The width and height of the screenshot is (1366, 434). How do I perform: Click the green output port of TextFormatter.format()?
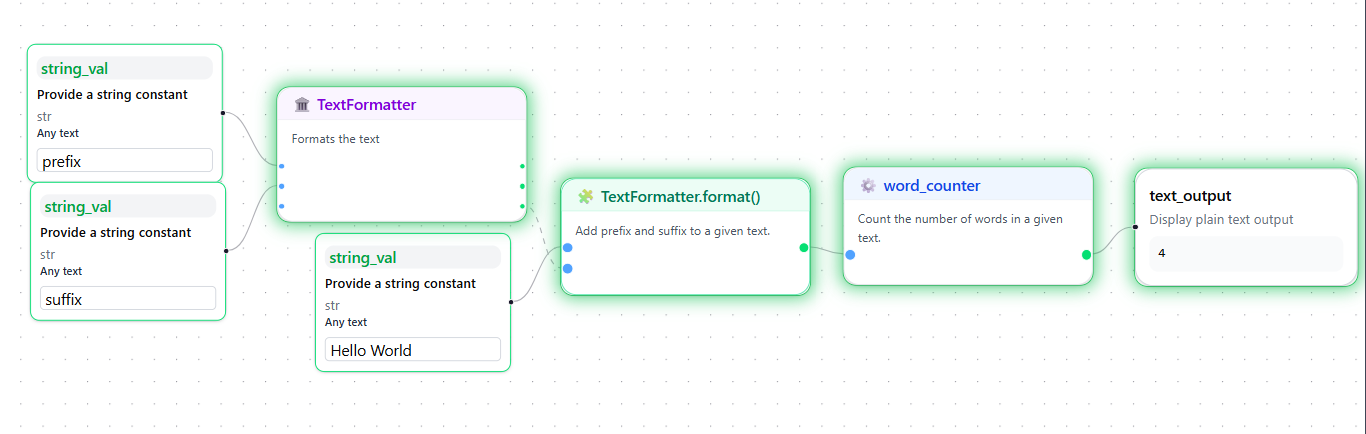click(804, 248)
